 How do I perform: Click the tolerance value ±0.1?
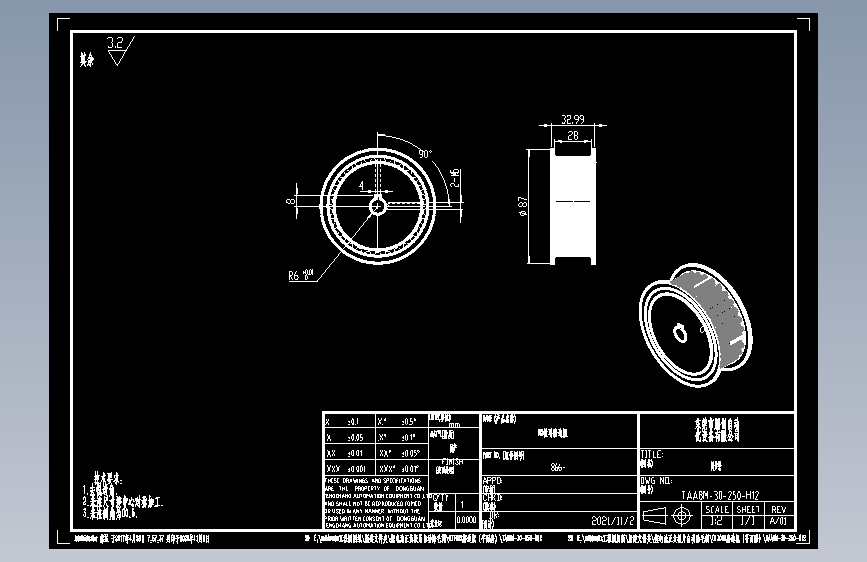(353, 422)
